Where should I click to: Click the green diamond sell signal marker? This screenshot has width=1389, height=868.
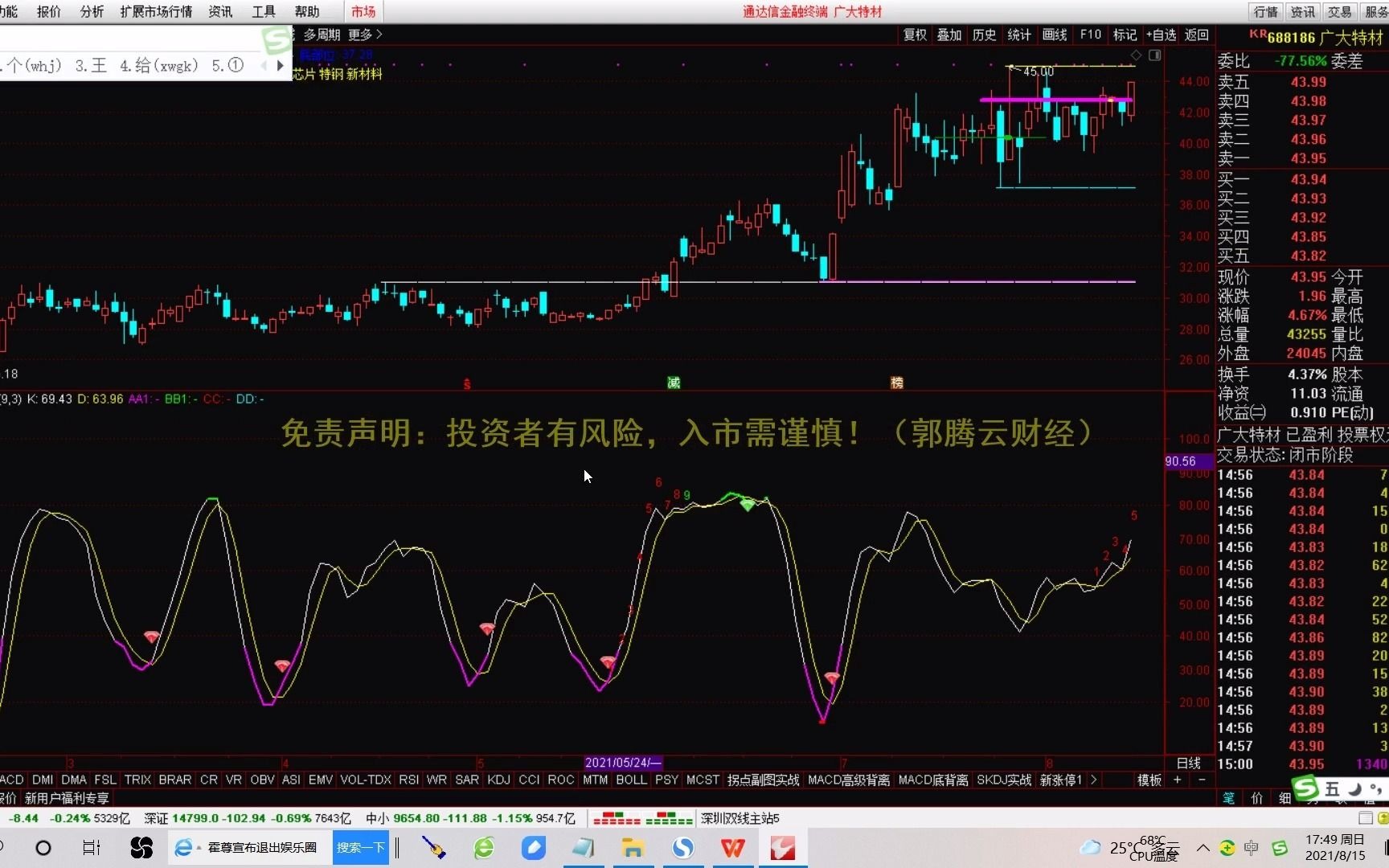pyautogui.click(x=748, y=505)
